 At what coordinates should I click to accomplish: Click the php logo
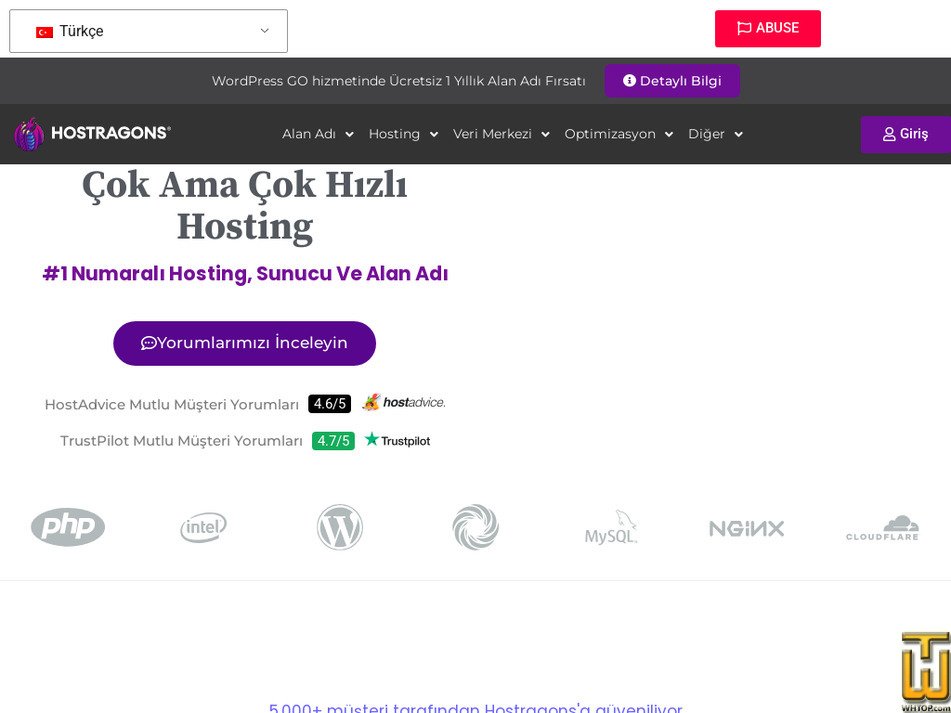pyautogui.click(x=67, y=527)
